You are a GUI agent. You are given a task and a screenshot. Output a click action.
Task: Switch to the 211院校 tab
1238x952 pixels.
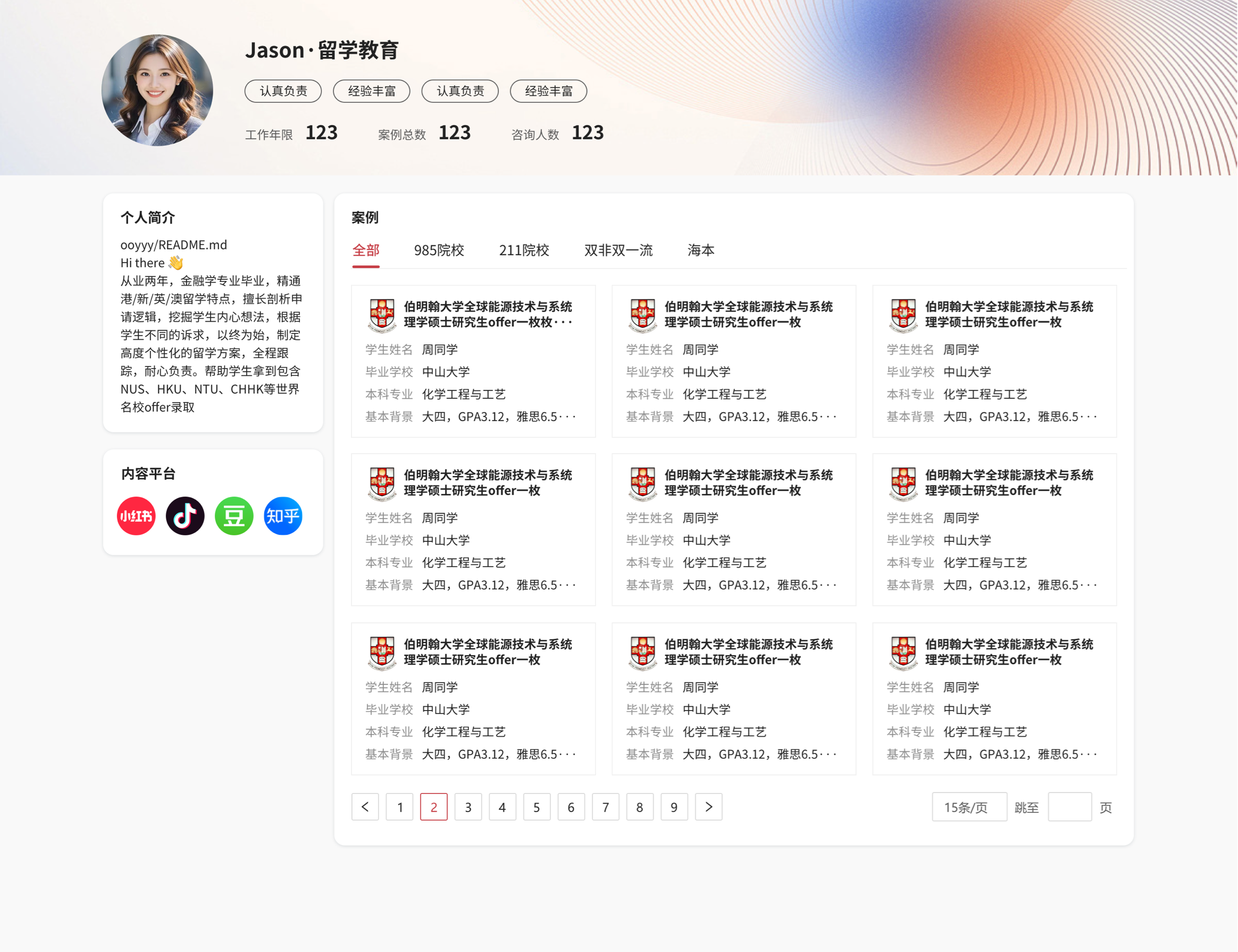coord(523,250)
